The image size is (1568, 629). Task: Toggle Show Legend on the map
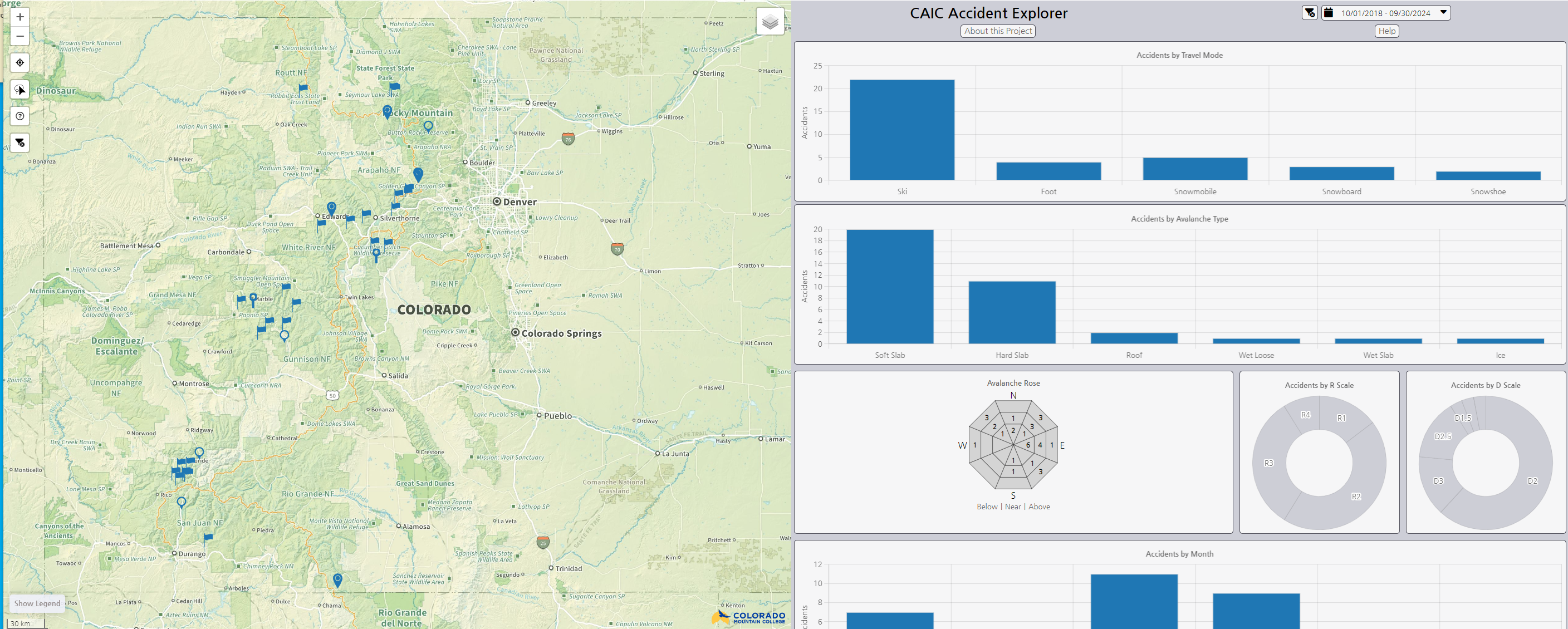tap(37, 603)
